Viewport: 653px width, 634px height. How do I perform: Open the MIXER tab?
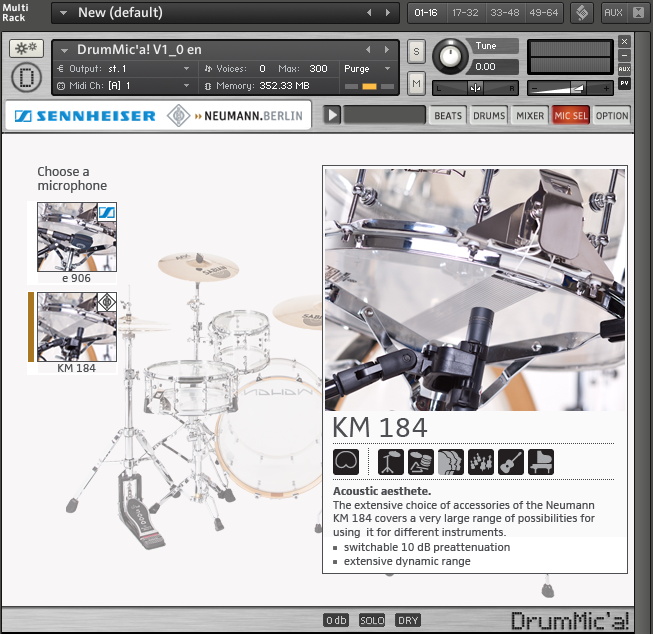coord(530,115)
